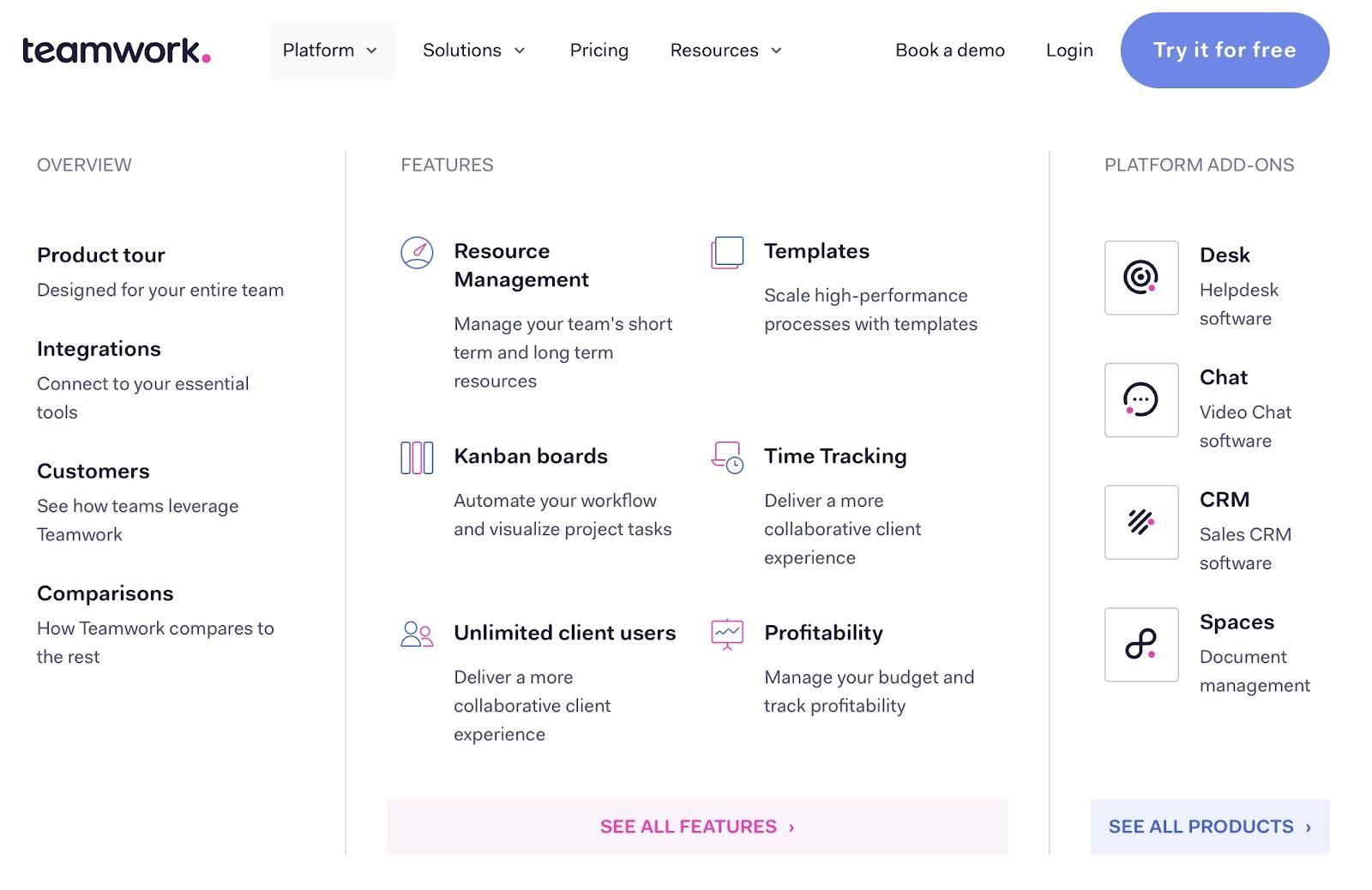The width and height of the screenshot is (1372, 890).
Task: Click the Try it for free button
Action: pyautogui.click(x=1225, y=51)
